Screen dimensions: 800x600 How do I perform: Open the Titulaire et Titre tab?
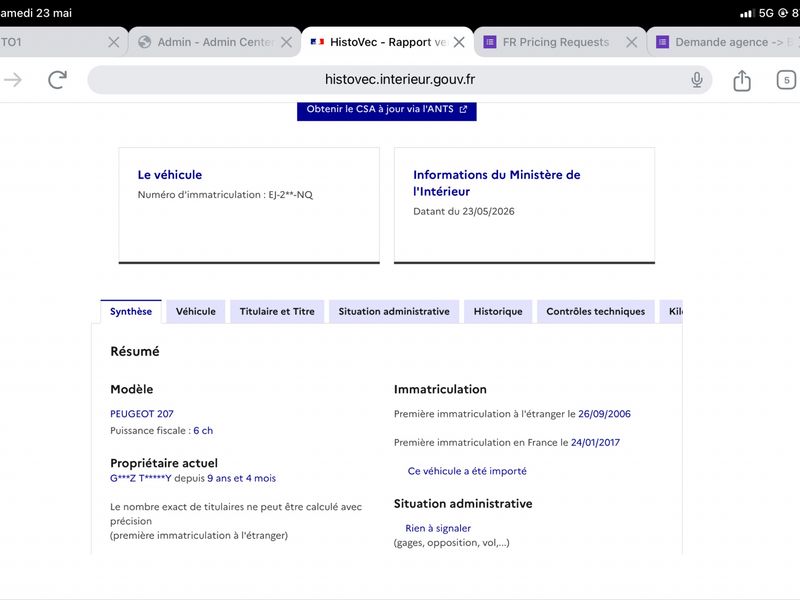277,311
